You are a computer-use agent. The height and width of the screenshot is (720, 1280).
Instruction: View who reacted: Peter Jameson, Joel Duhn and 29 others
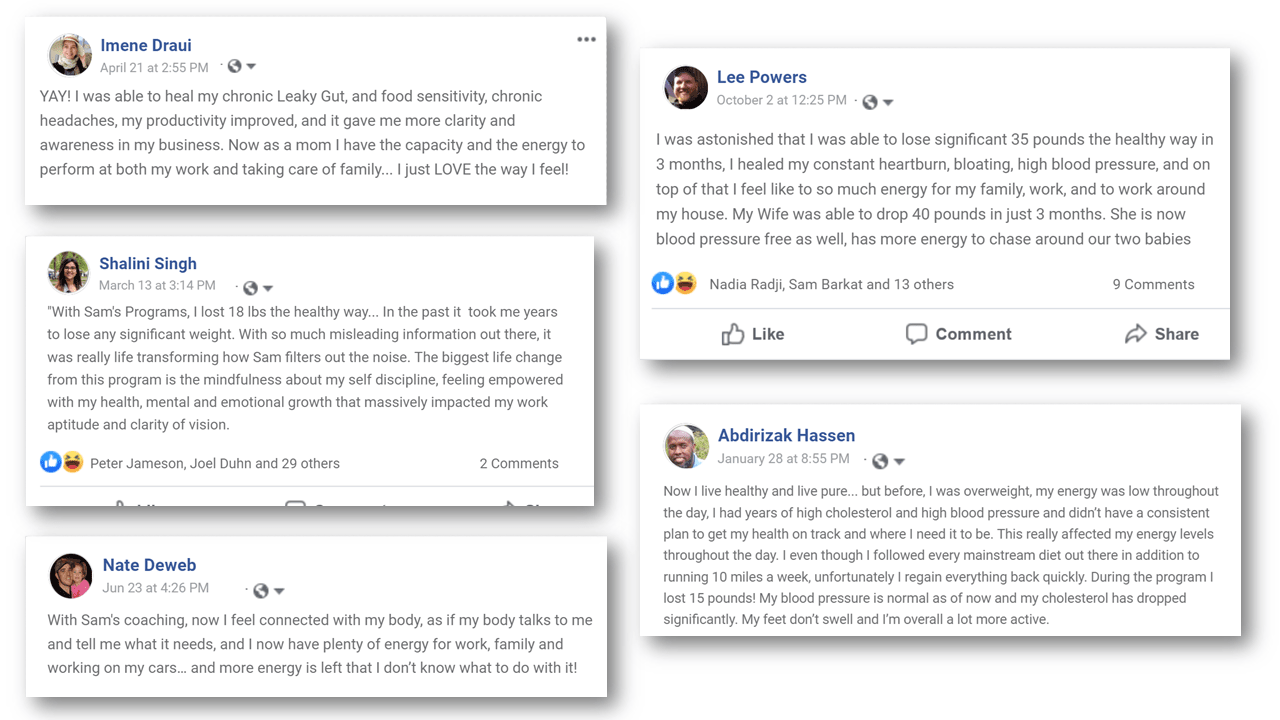[215, 463]
